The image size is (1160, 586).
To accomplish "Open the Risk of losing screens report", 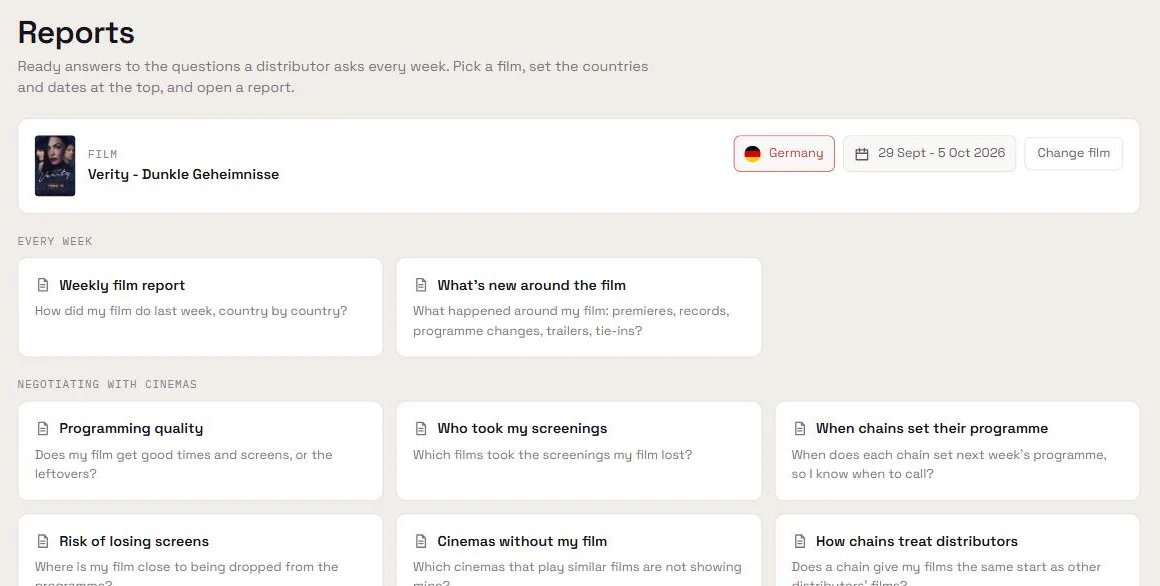I will point(200,550).
